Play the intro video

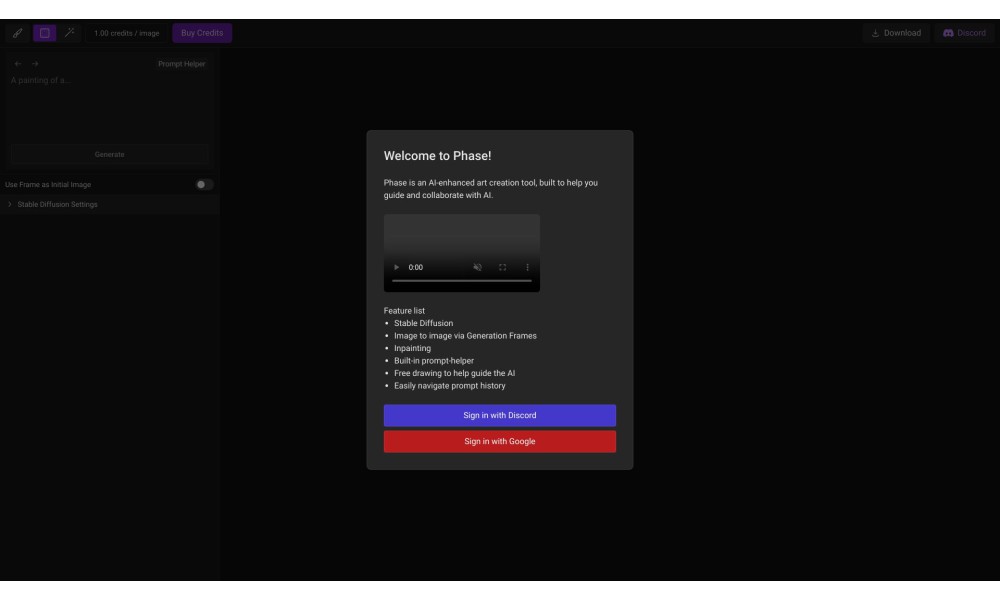click(396, 267)
